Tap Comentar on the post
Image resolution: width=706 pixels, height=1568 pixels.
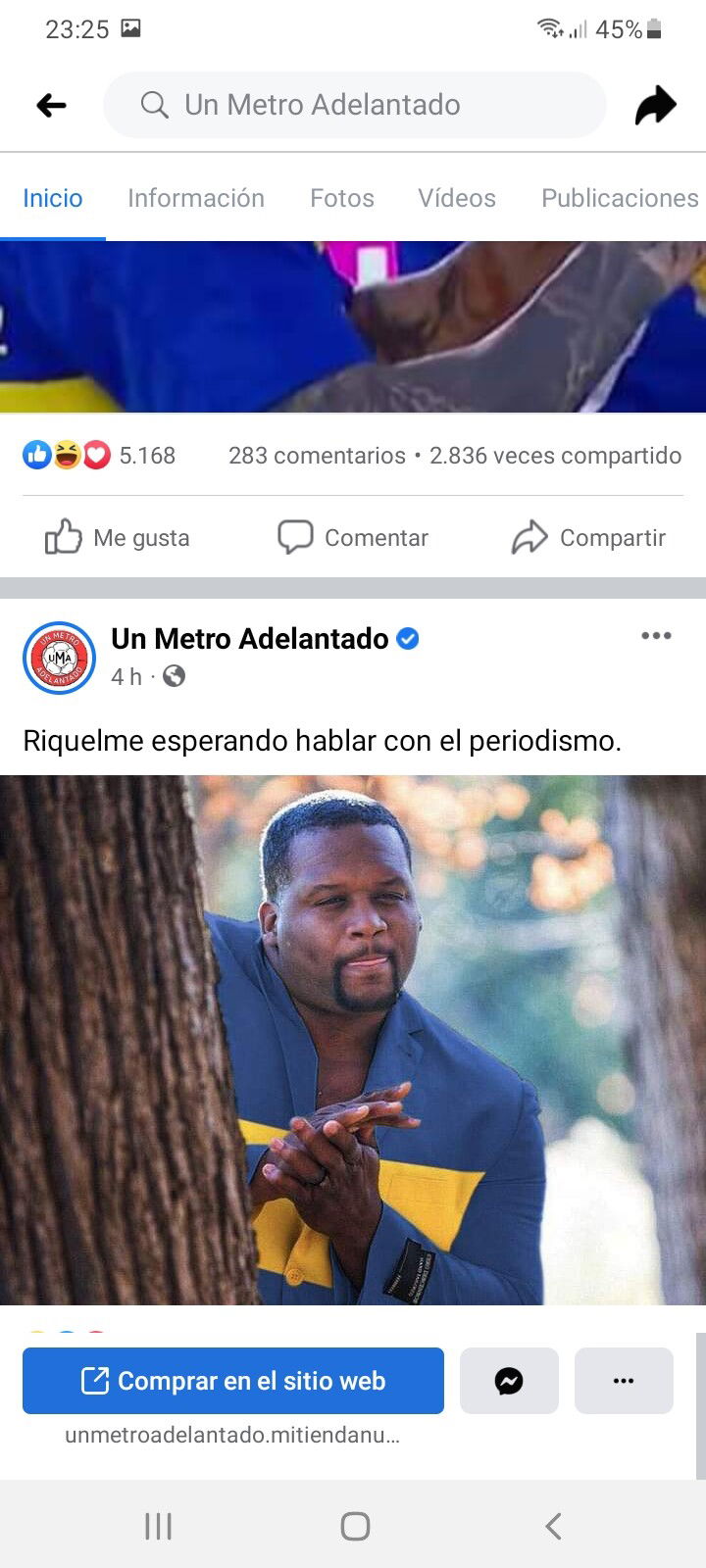(x=353, y=537)
